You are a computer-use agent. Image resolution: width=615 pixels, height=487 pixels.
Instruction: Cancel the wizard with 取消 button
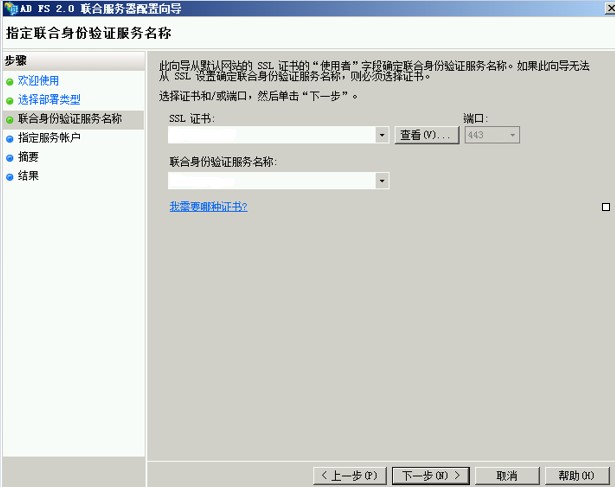506,475
